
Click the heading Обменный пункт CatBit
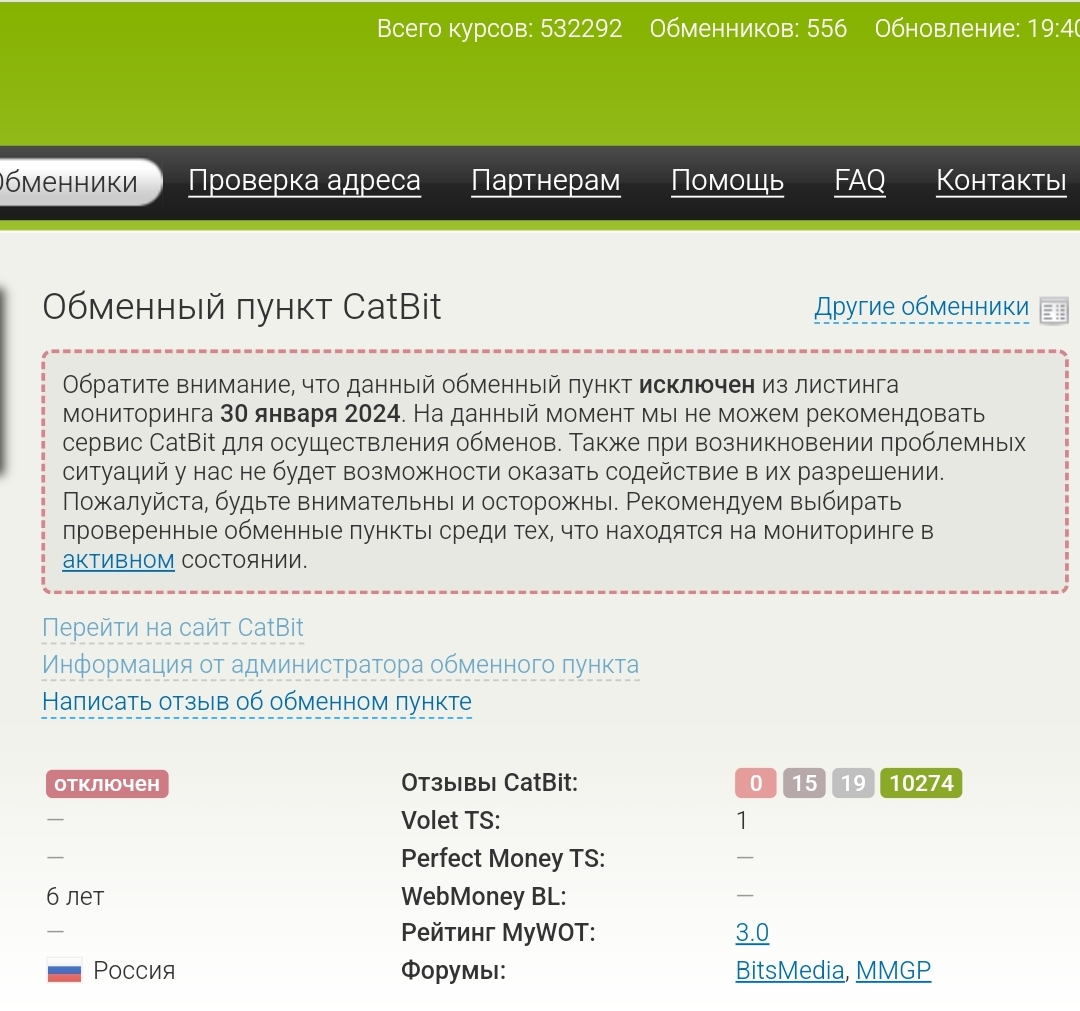point(242,306)
